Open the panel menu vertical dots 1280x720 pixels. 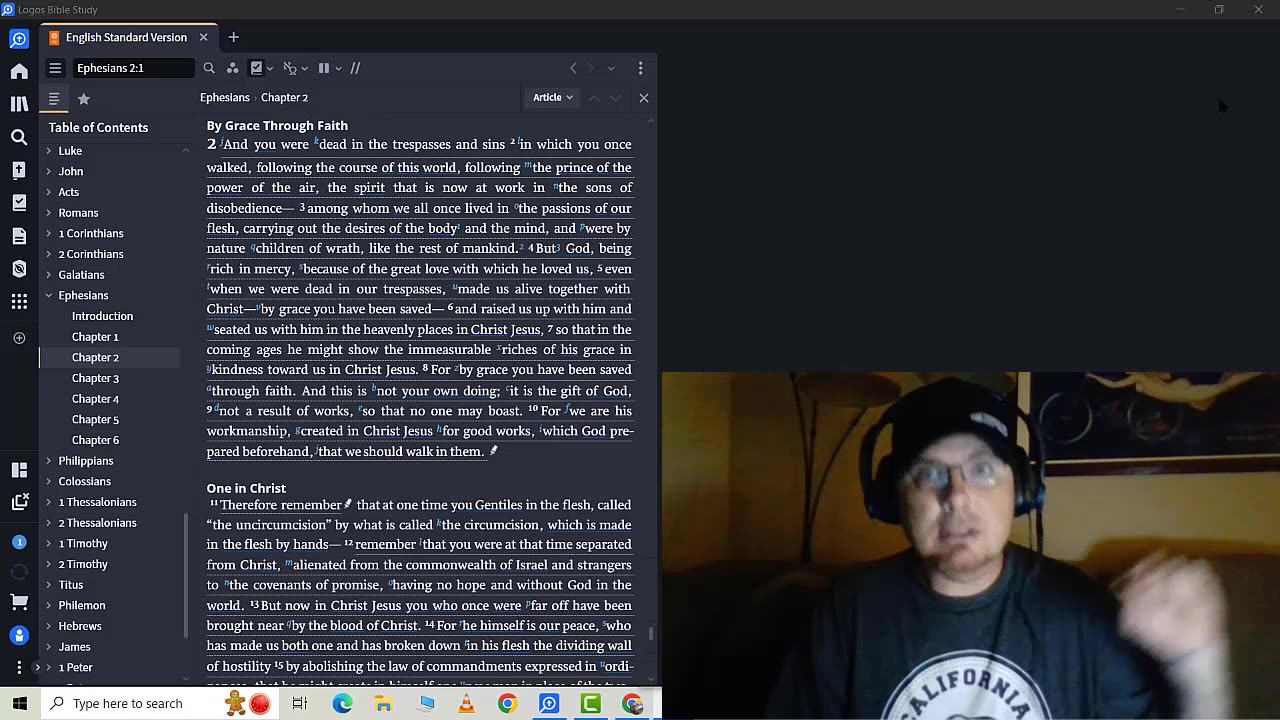[641, 68]
